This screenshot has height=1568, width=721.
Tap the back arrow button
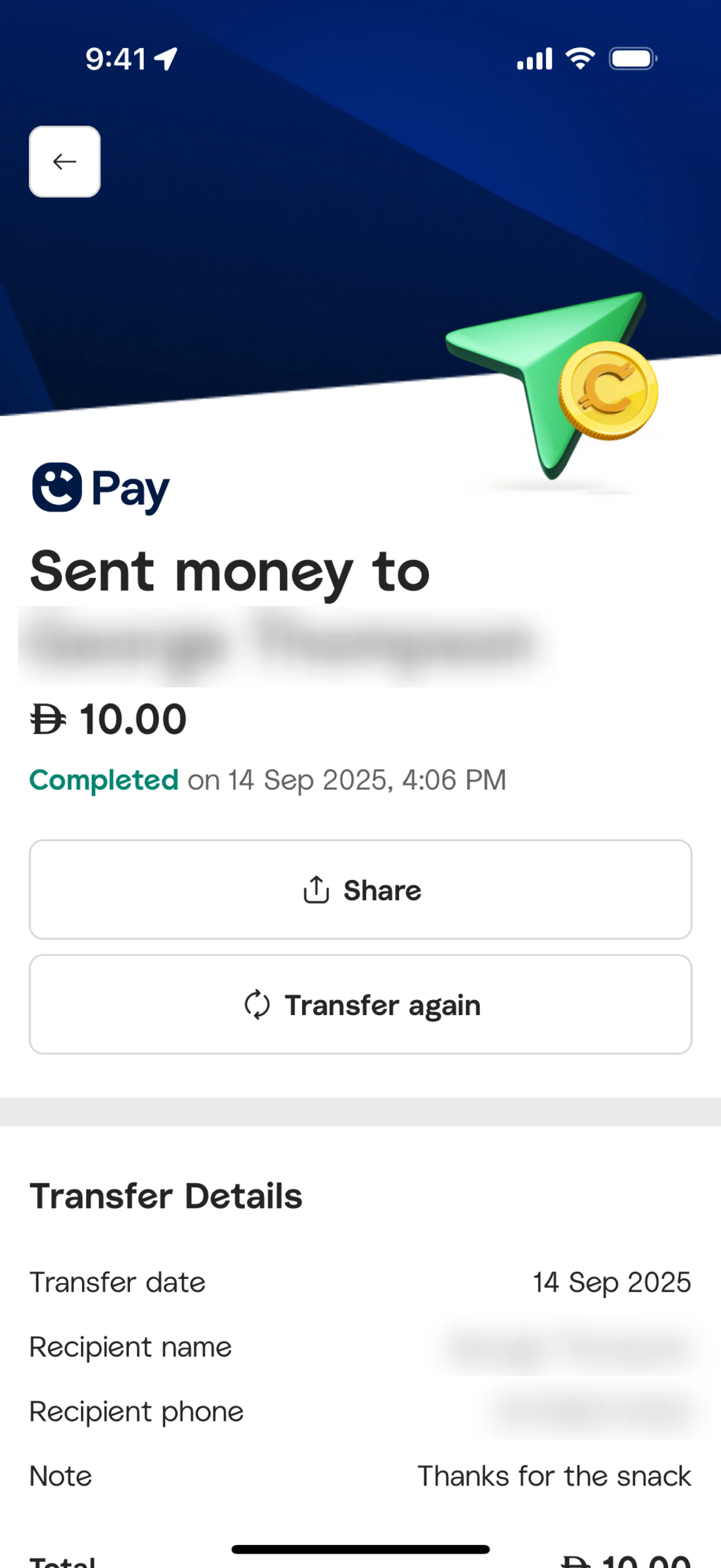pos(65,162)
